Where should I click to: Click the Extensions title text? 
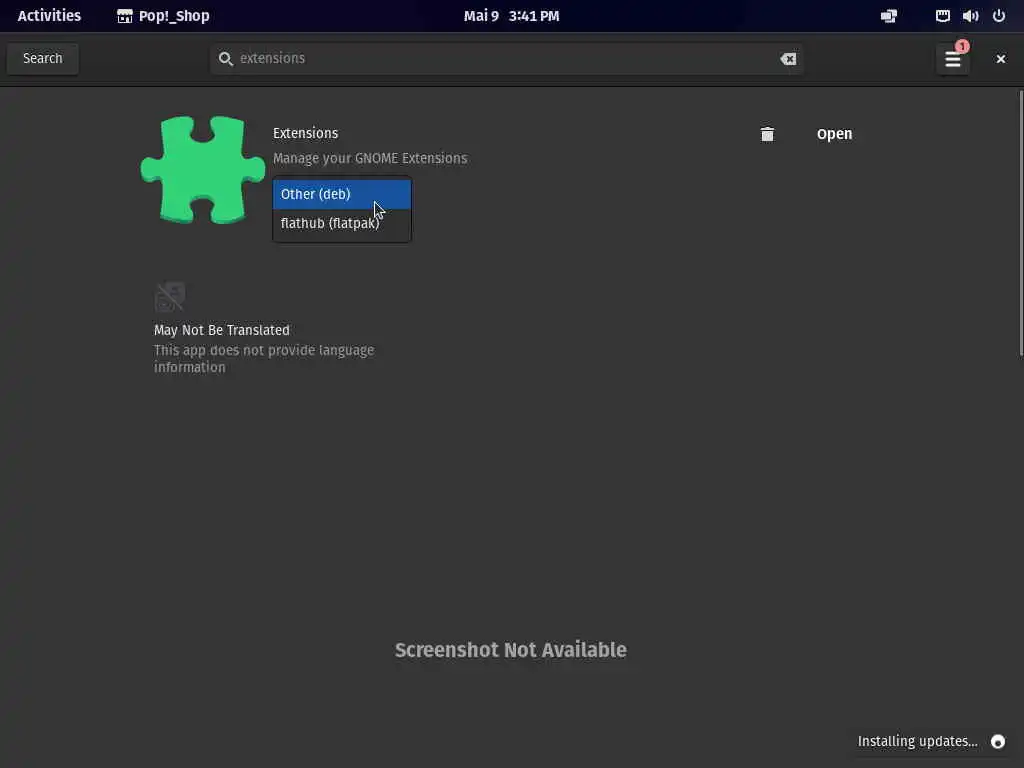306,133
